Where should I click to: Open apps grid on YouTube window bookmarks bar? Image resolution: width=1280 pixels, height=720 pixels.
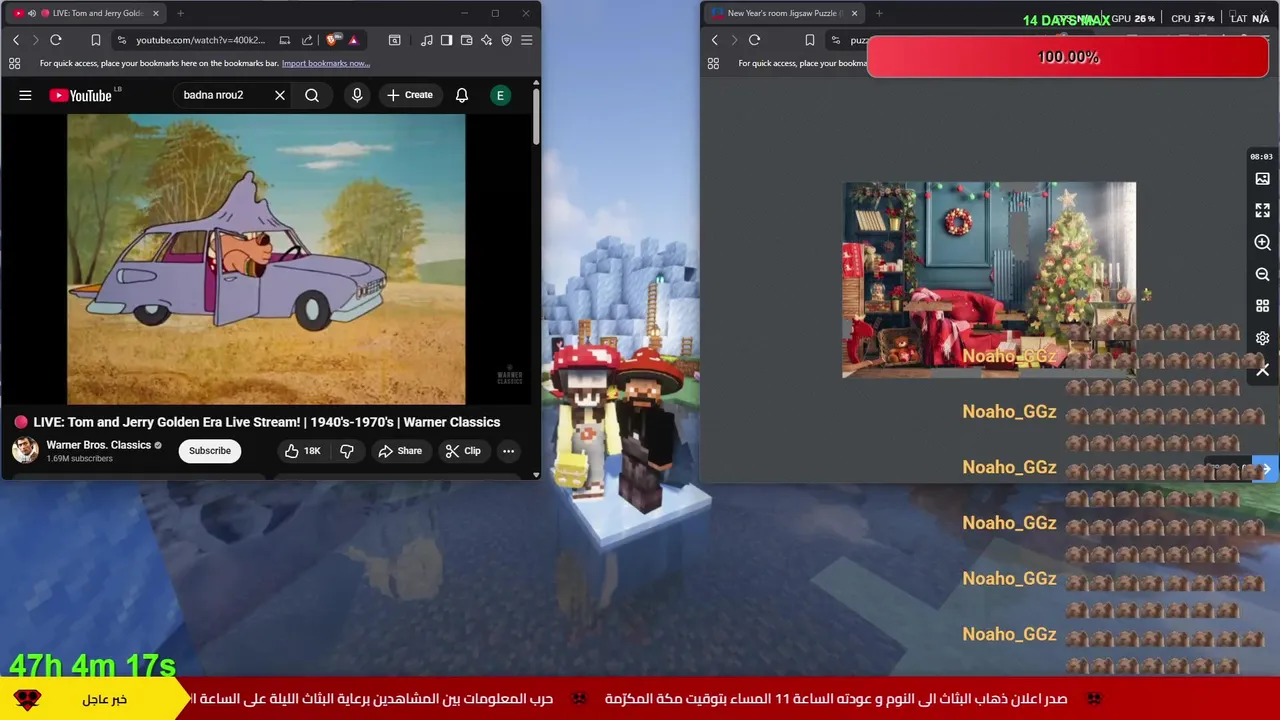coord(14,63)
